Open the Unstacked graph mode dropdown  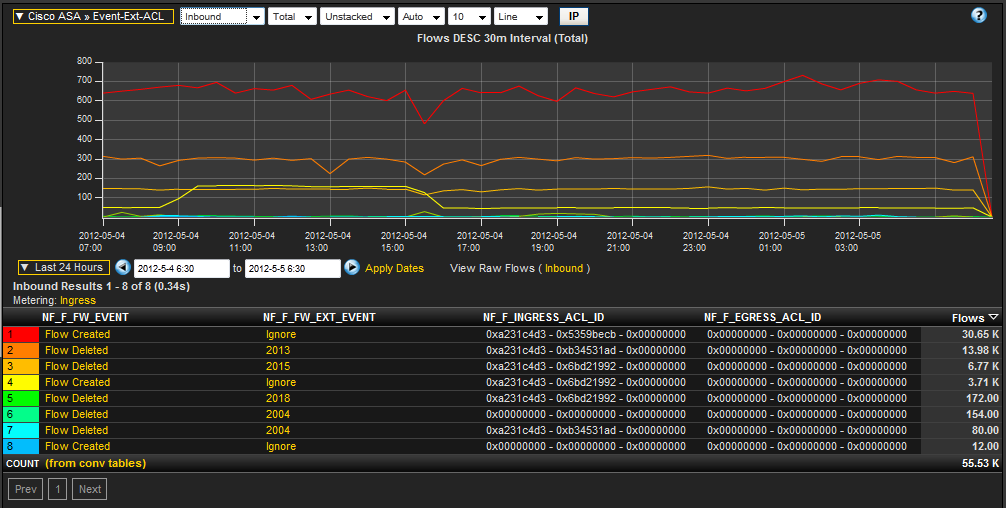tap(357, 17)
